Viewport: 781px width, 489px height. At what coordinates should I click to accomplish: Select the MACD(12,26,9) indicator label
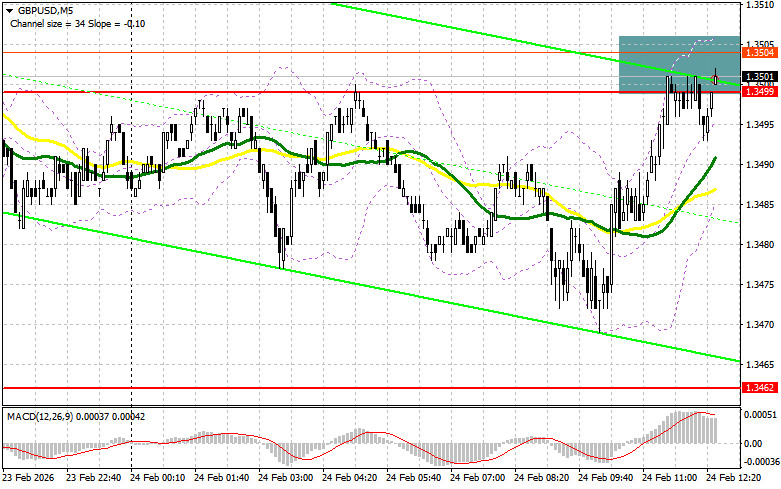(76, 416)
